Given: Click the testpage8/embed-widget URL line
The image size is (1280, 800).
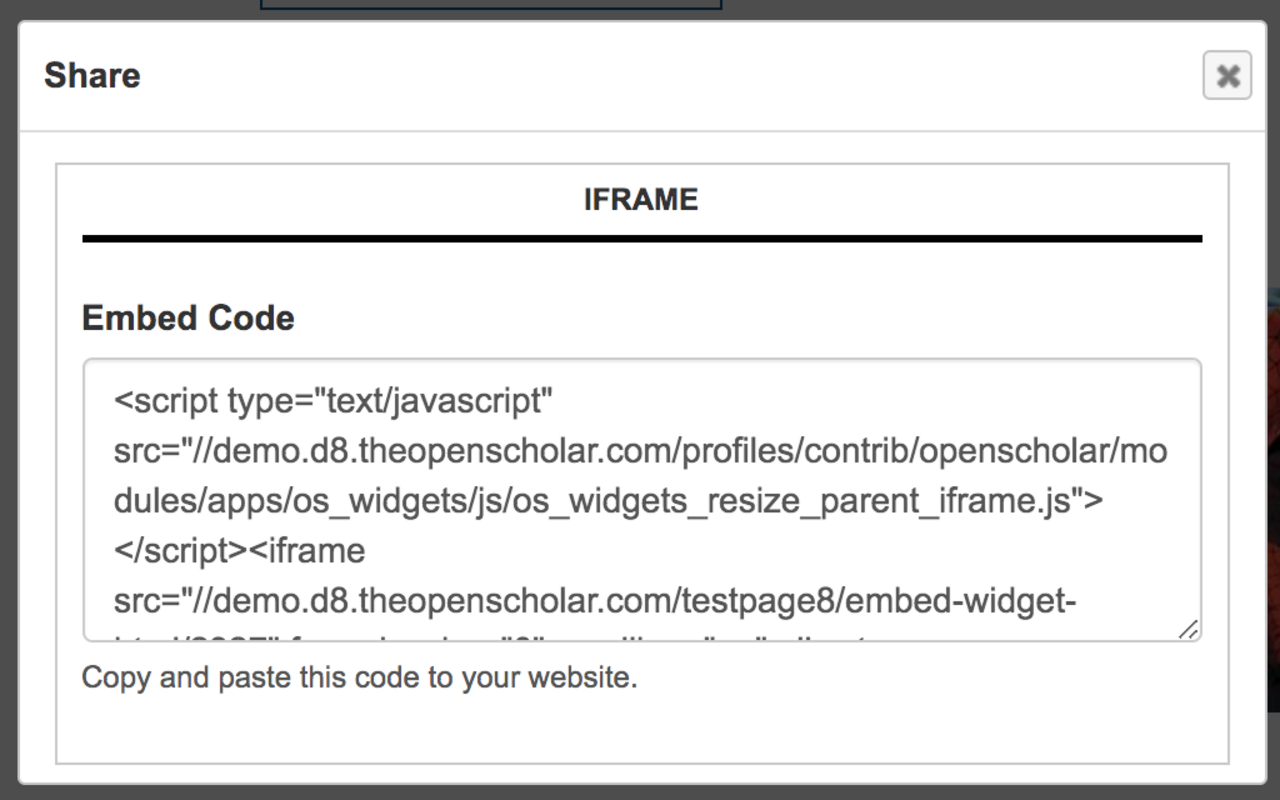Looking at the screenshot, I should [x=595, y=602].
